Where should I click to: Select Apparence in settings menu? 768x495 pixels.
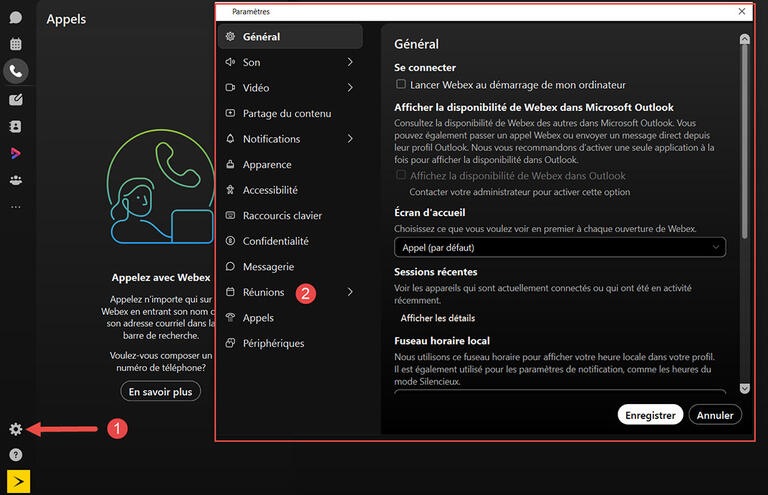click(267, 165)
